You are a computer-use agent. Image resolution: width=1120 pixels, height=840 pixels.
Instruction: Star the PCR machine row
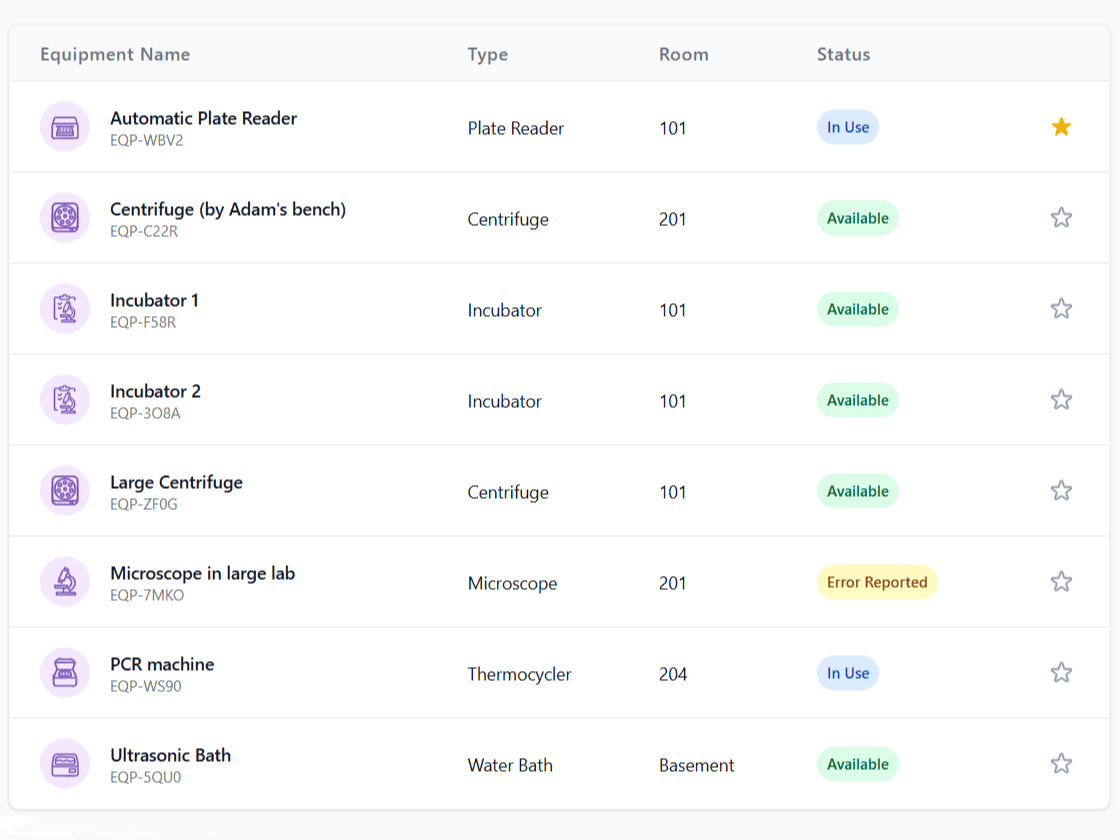tap(1061, 672)
